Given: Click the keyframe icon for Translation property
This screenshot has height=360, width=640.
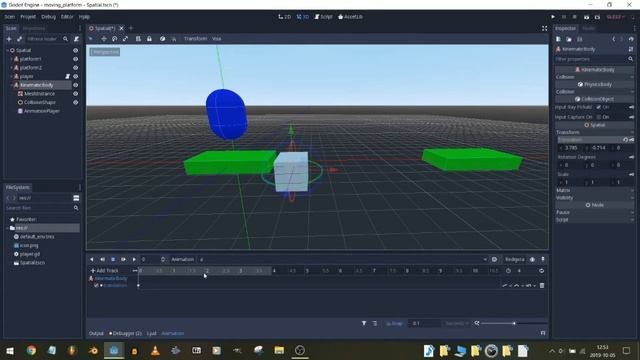Looking at the screenshot, I should (x=631, y=140).
